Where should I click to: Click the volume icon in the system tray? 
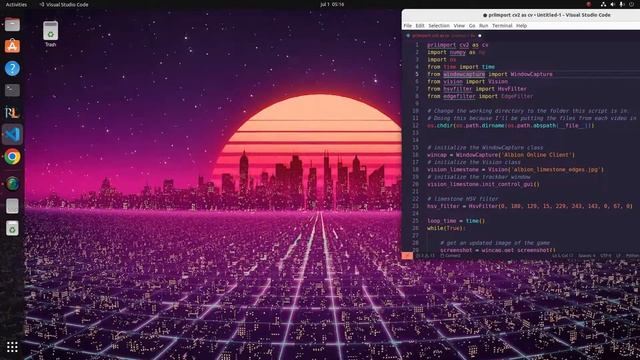coord(613,4)
